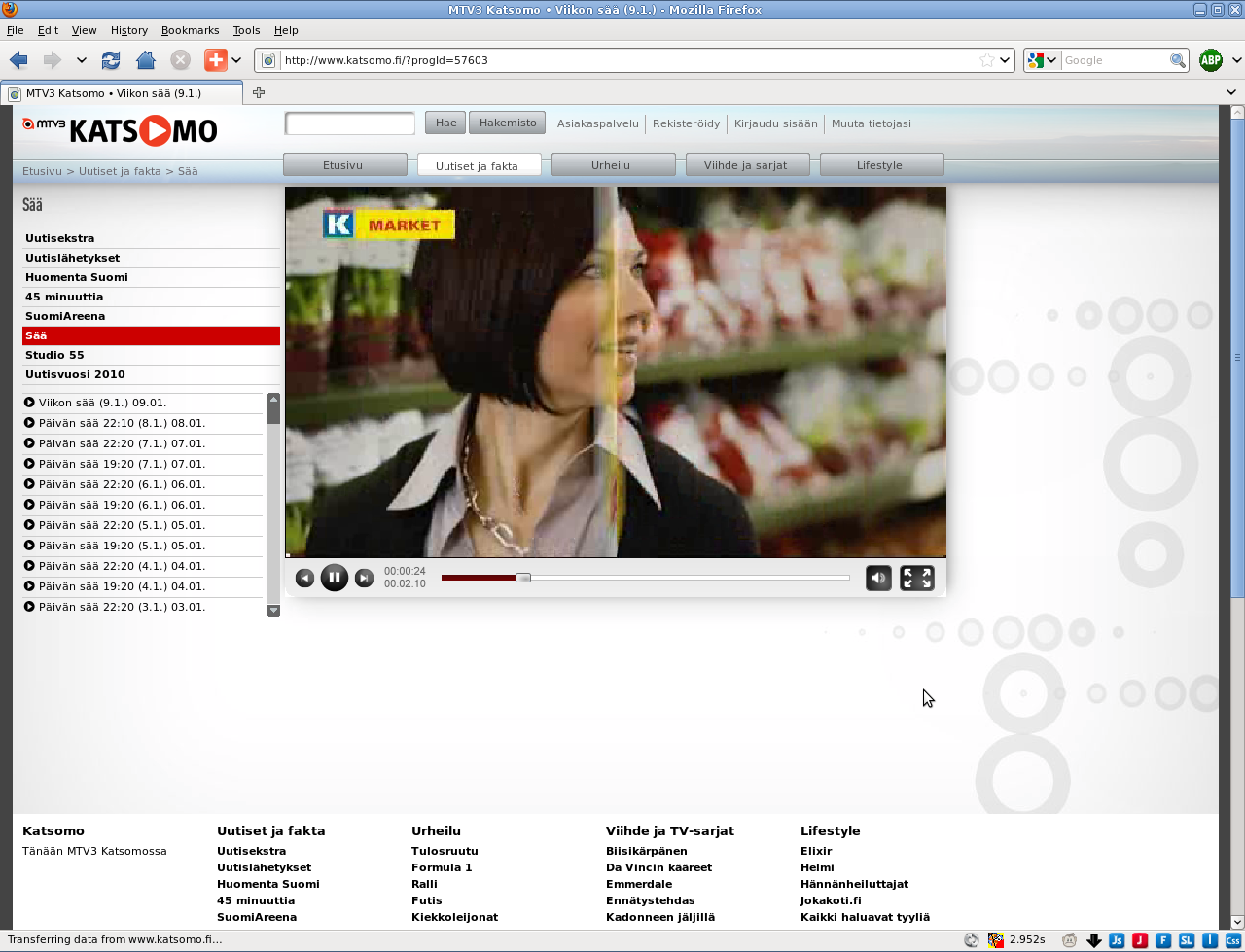Image resolution: width=1245 pixels, height=952 pixels.
Task: Go to browser home page
Action: pyautogui.click(x=146, y=60)
